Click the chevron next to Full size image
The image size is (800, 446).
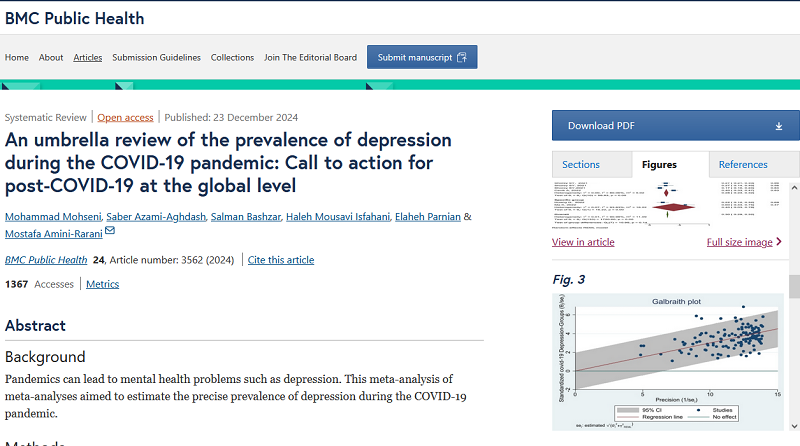click(779, 241)
